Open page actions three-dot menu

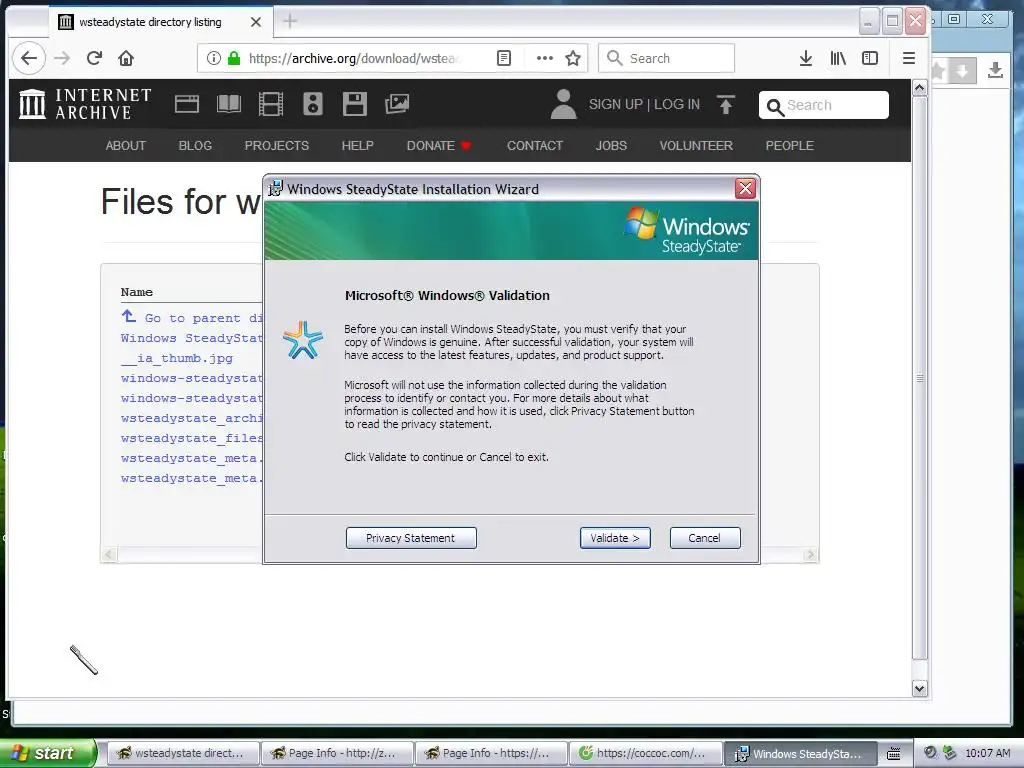pos(545,58)
